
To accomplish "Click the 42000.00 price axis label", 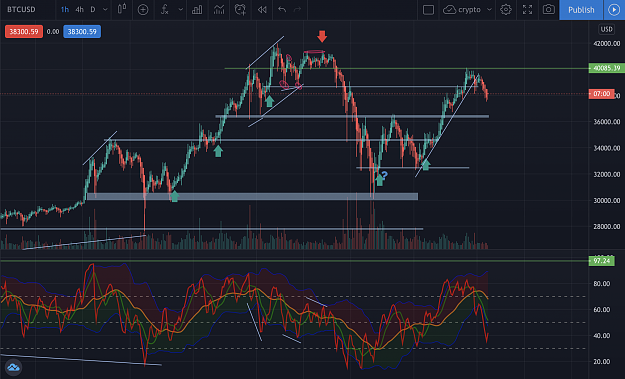I will point(607,43).
